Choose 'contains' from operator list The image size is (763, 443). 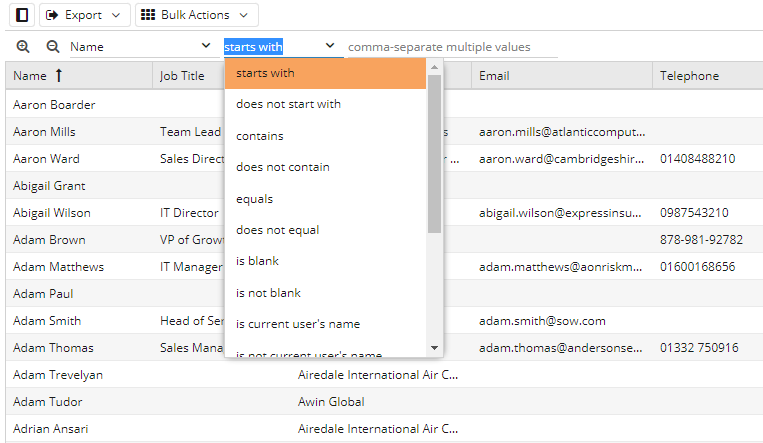pyautogui.click(x=260, y=136)
